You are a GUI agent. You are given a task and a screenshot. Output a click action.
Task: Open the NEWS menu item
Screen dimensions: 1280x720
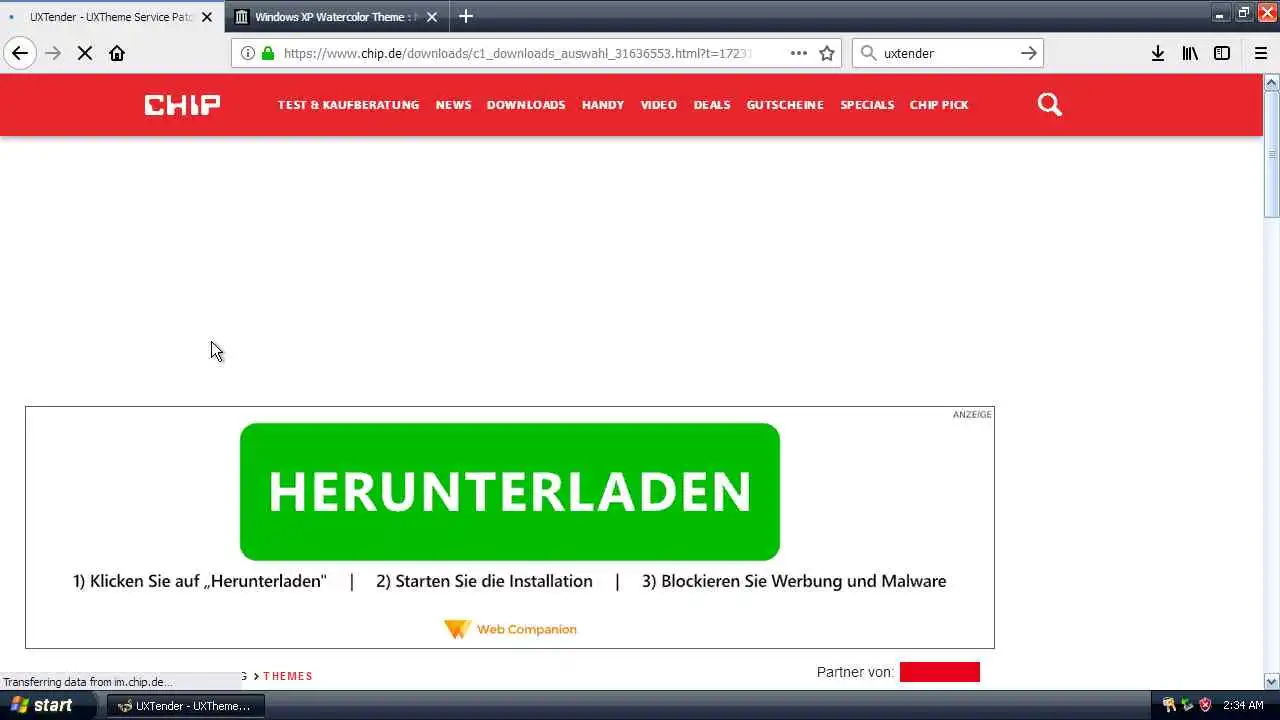coord(453,105)
